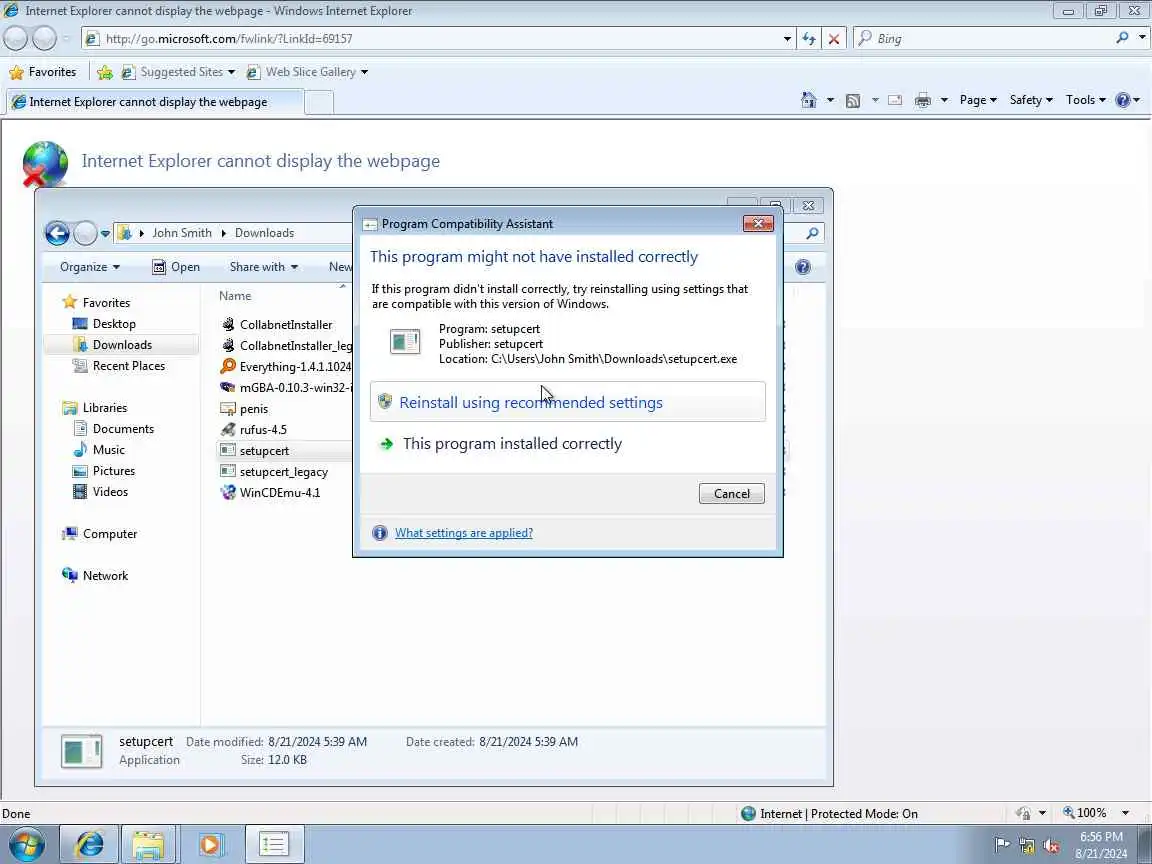Image resolution: width=1152 pixels, height=864 pixels.
Task: Select Computer in navigation pane
Action: 109,534
